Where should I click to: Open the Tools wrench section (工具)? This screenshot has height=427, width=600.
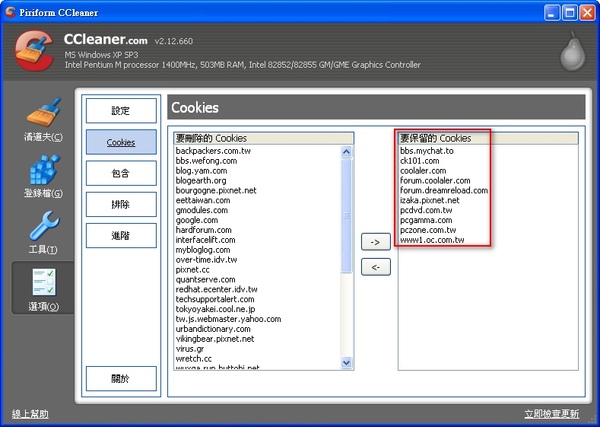tap(43, 232)
